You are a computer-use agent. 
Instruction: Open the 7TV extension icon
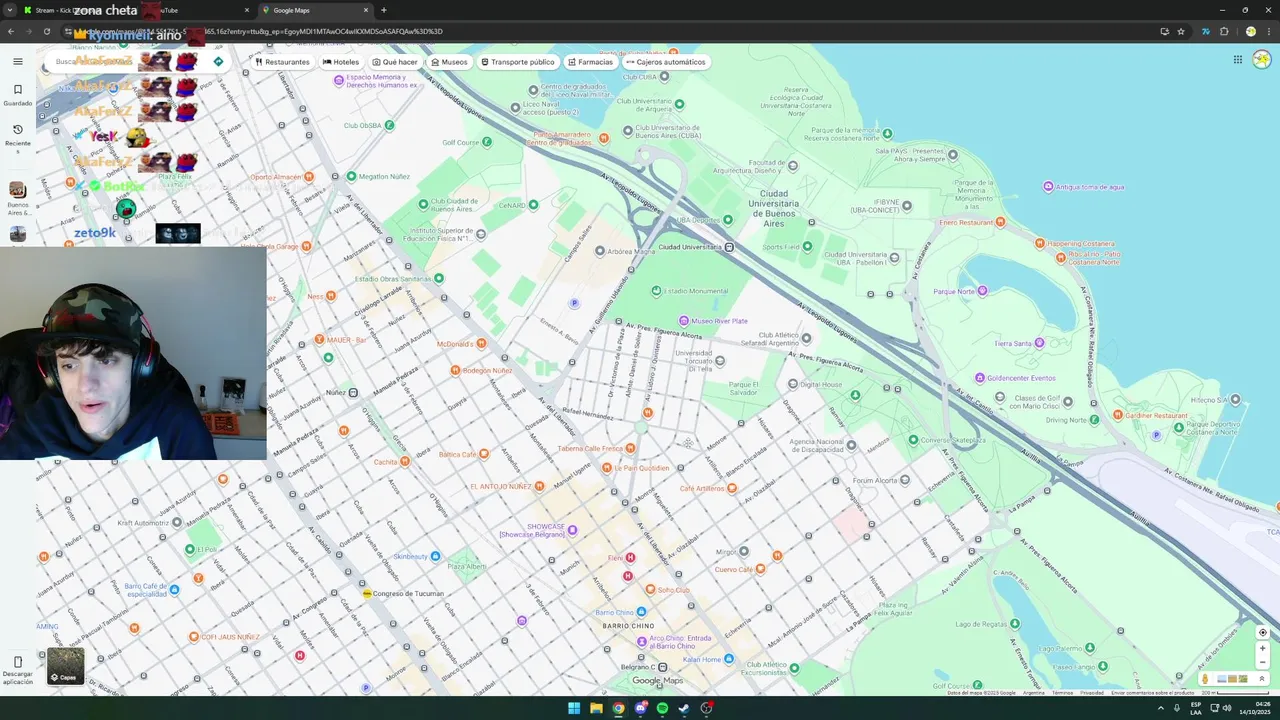1205,31
